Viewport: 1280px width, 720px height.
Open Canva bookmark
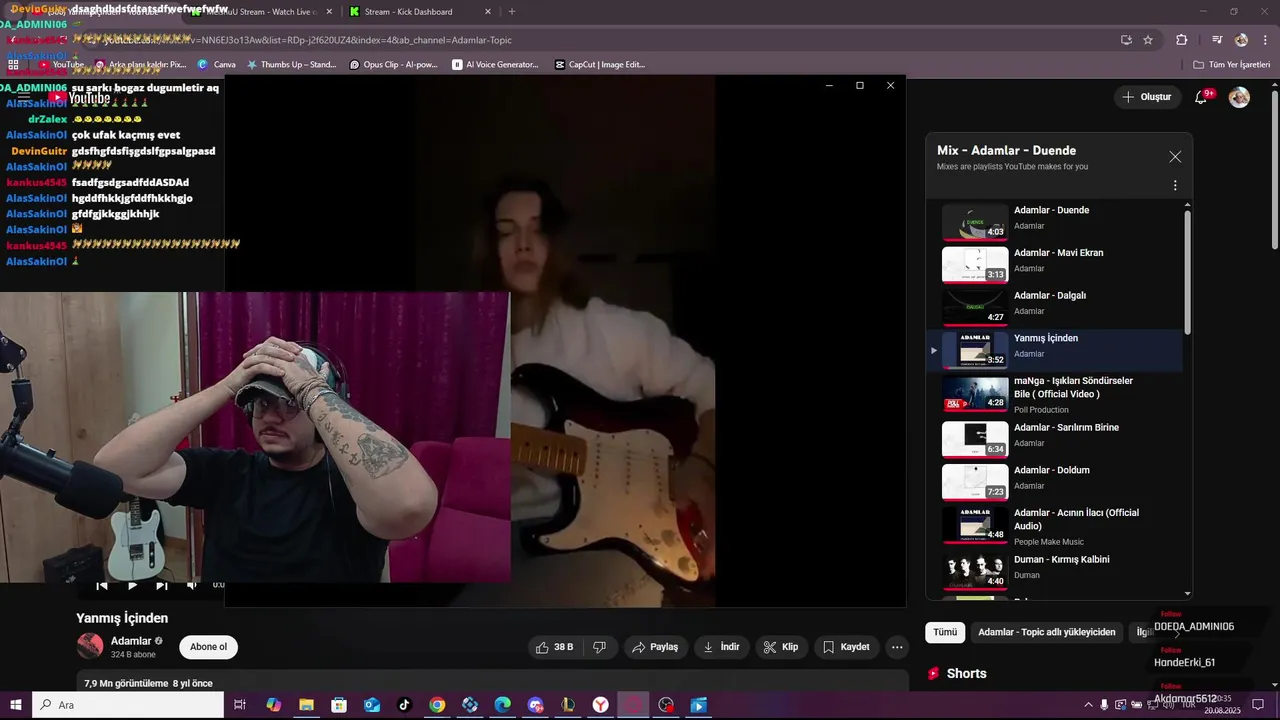(217, 64)
